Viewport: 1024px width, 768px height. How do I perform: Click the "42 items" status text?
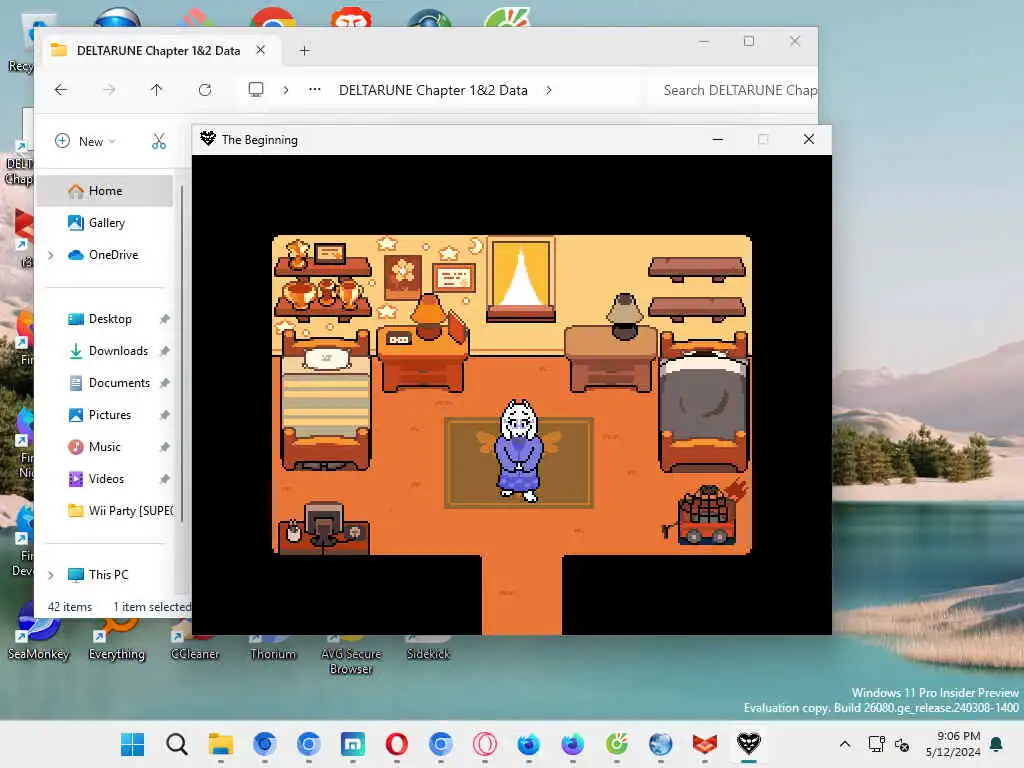(70, 607)
